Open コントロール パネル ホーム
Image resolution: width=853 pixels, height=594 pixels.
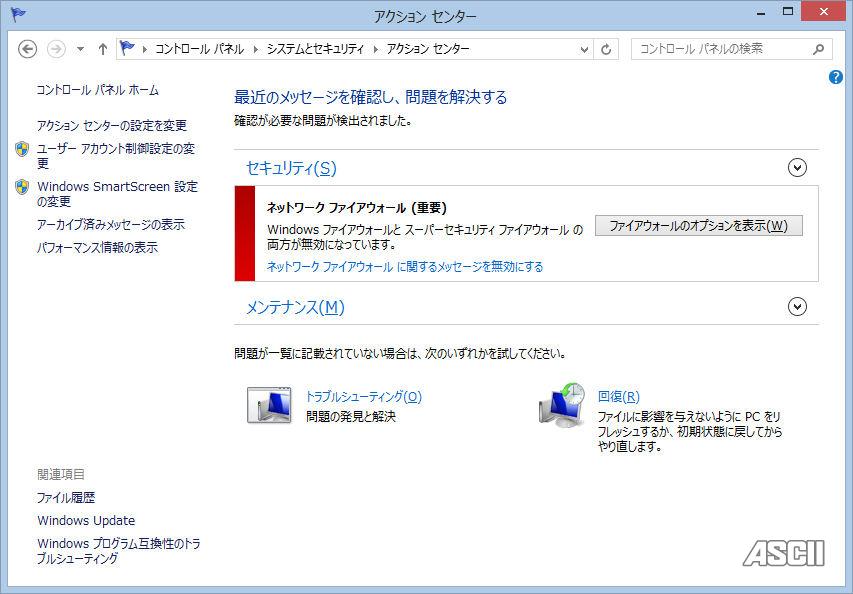point(97,90)
